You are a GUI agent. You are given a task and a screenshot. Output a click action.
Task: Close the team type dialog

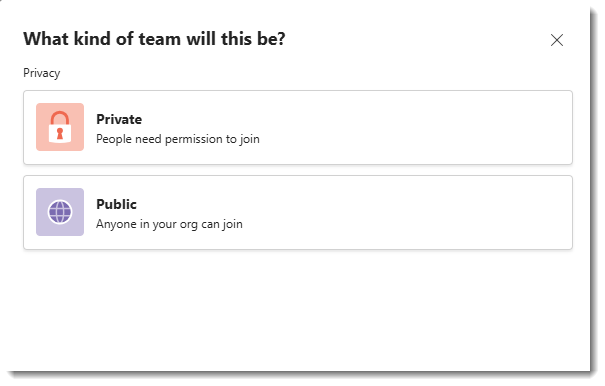pos(556,40)
